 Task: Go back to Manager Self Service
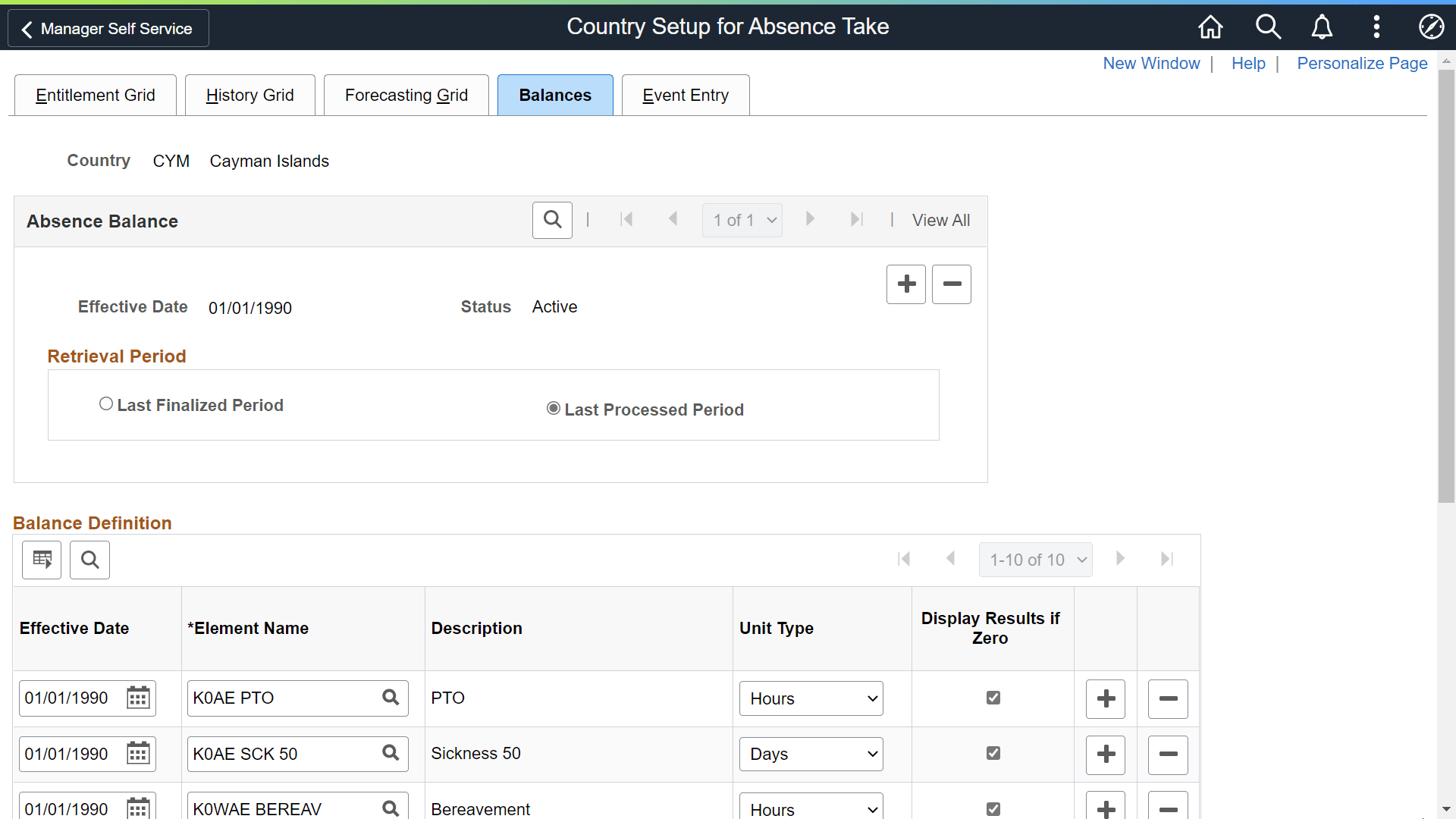point(108,29)
